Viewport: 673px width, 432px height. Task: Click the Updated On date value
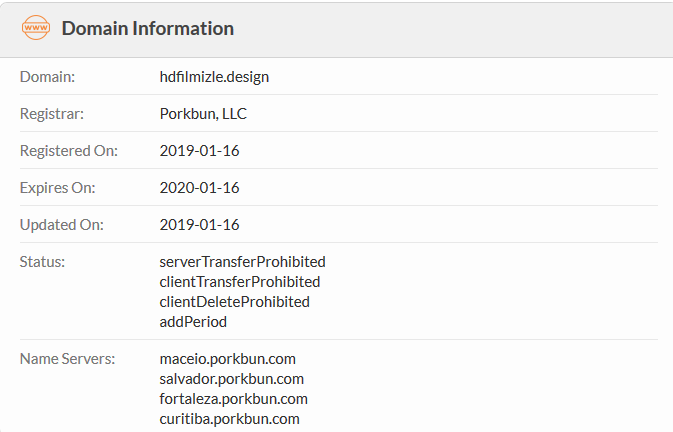tap(199, 224)
